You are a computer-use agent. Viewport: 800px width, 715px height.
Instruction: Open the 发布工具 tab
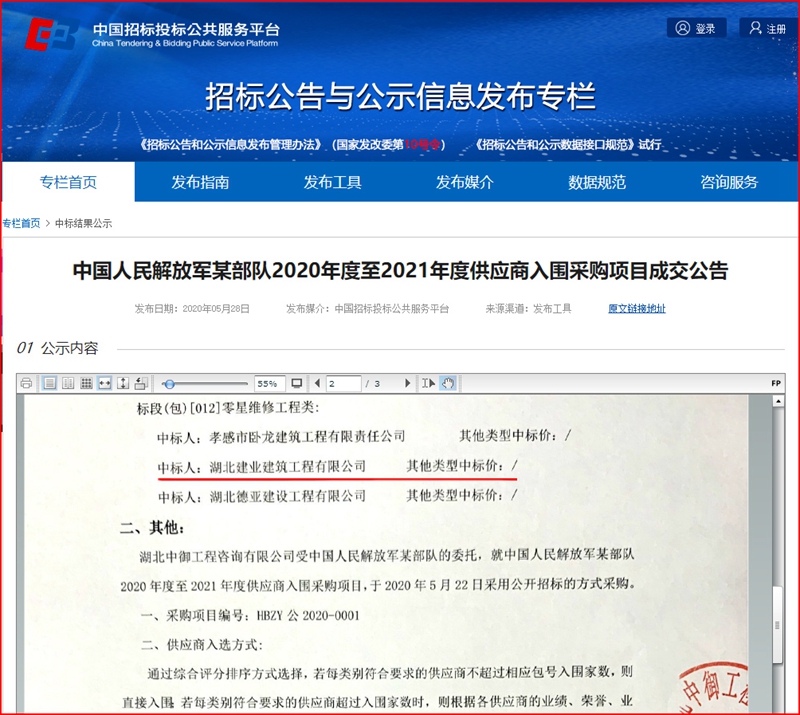tap(332, 182)
